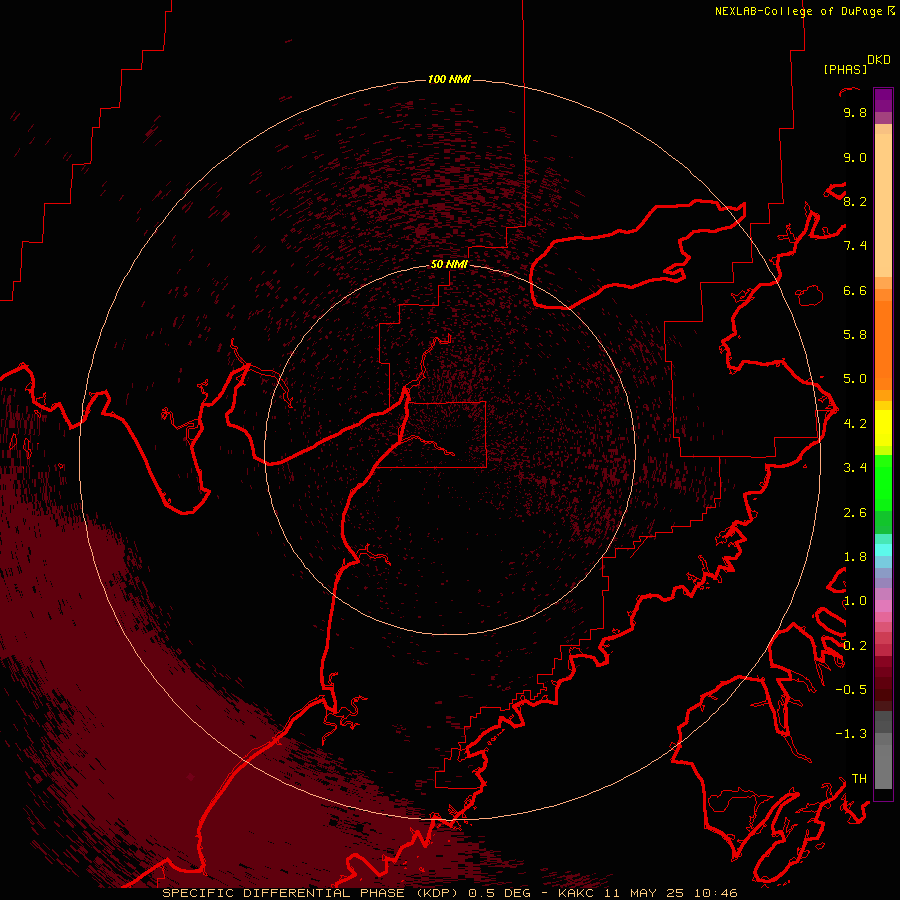This screenshot has width=900, height=900.
Task: Click the 4.2 value on the color scale
Action: (855, 424)
